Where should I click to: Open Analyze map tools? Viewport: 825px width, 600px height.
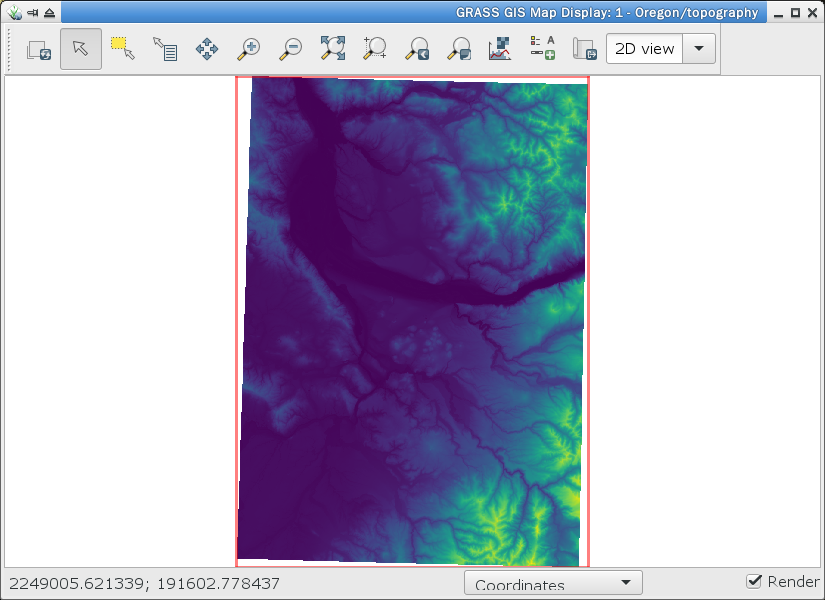coord(500,49)
